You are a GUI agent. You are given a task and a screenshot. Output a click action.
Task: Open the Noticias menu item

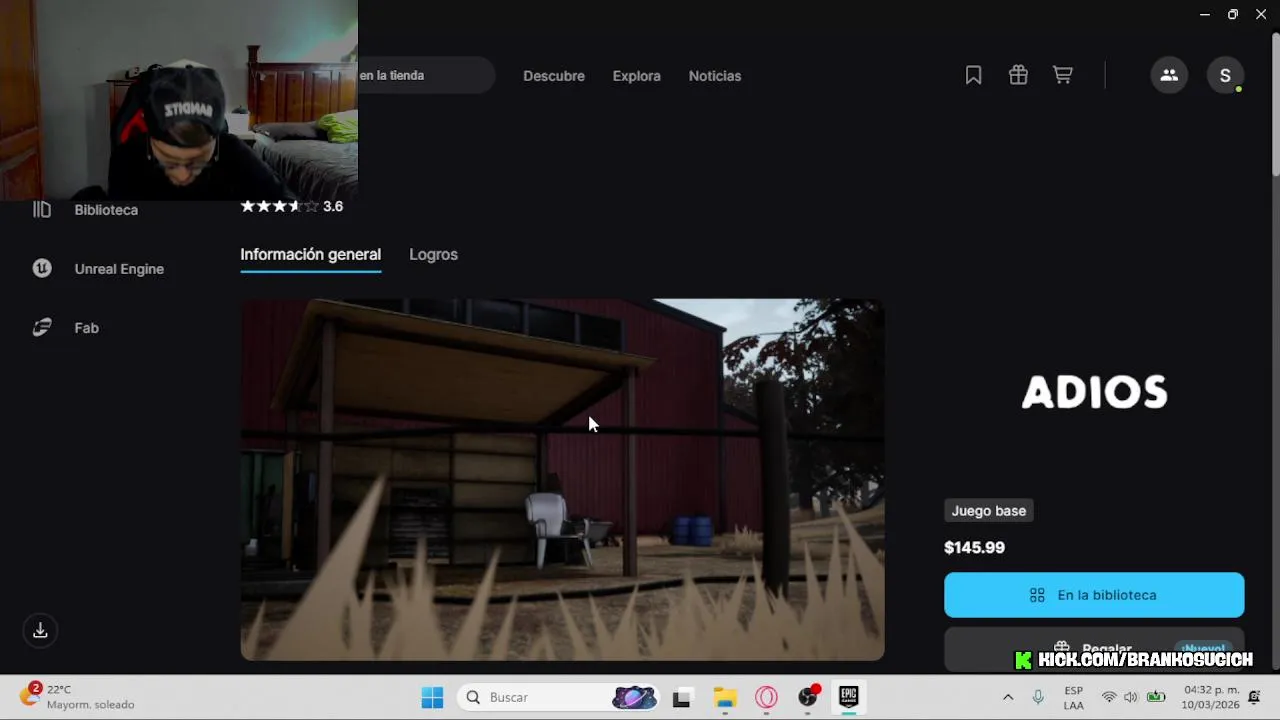715,76
